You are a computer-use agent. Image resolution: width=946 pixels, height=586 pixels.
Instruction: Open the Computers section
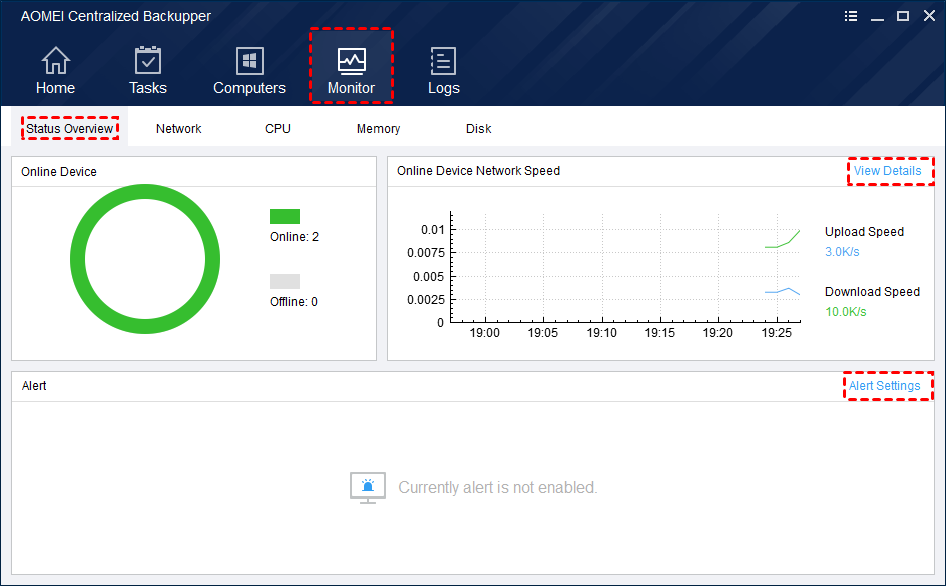pyautogui.click(x=249, y=71)
